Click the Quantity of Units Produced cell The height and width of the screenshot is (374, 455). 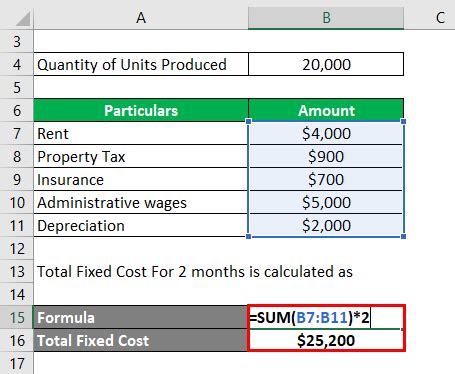tap(141, 64)
